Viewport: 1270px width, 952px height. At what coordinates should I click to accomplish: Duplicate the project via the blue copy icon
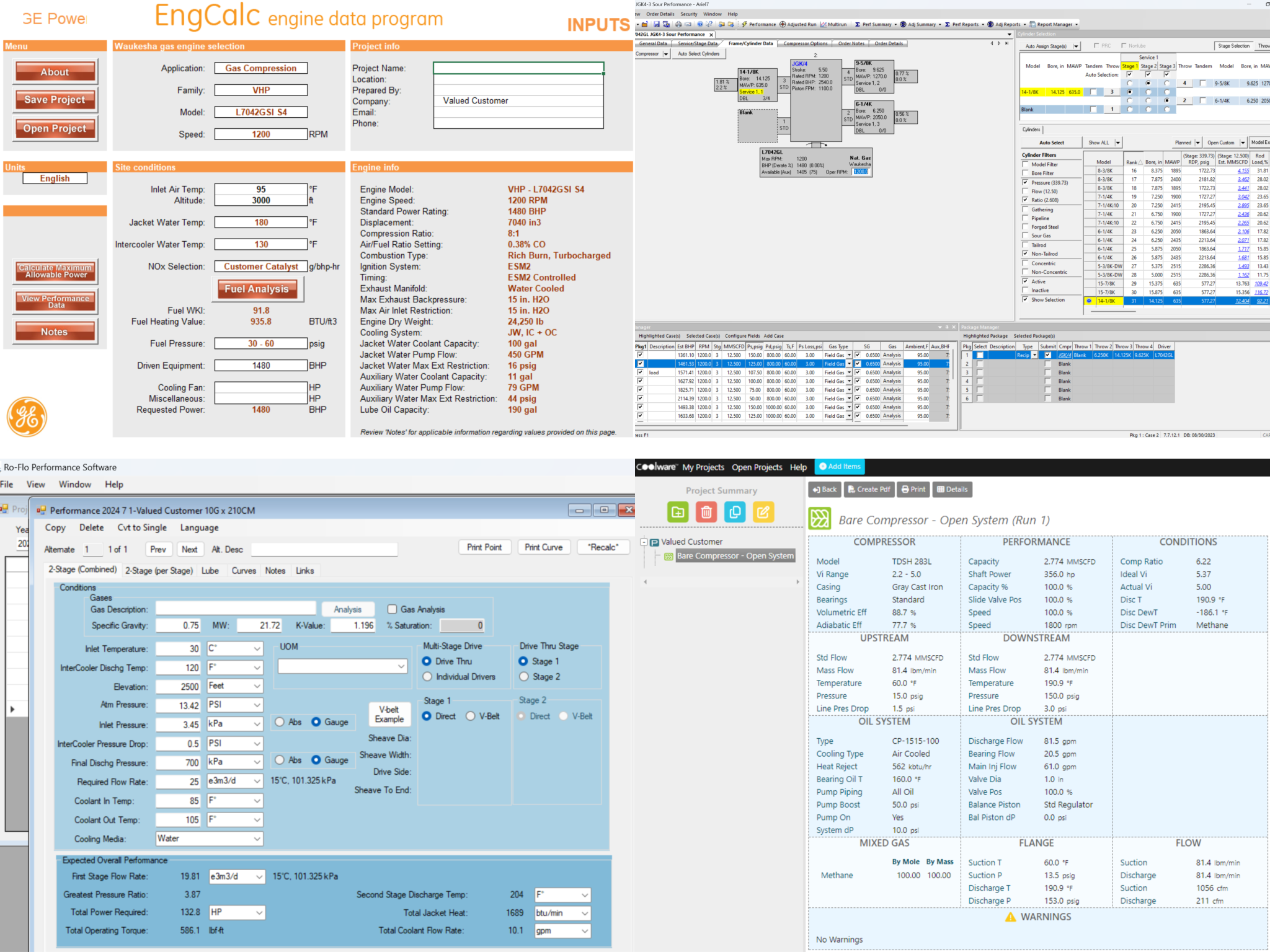735,512
